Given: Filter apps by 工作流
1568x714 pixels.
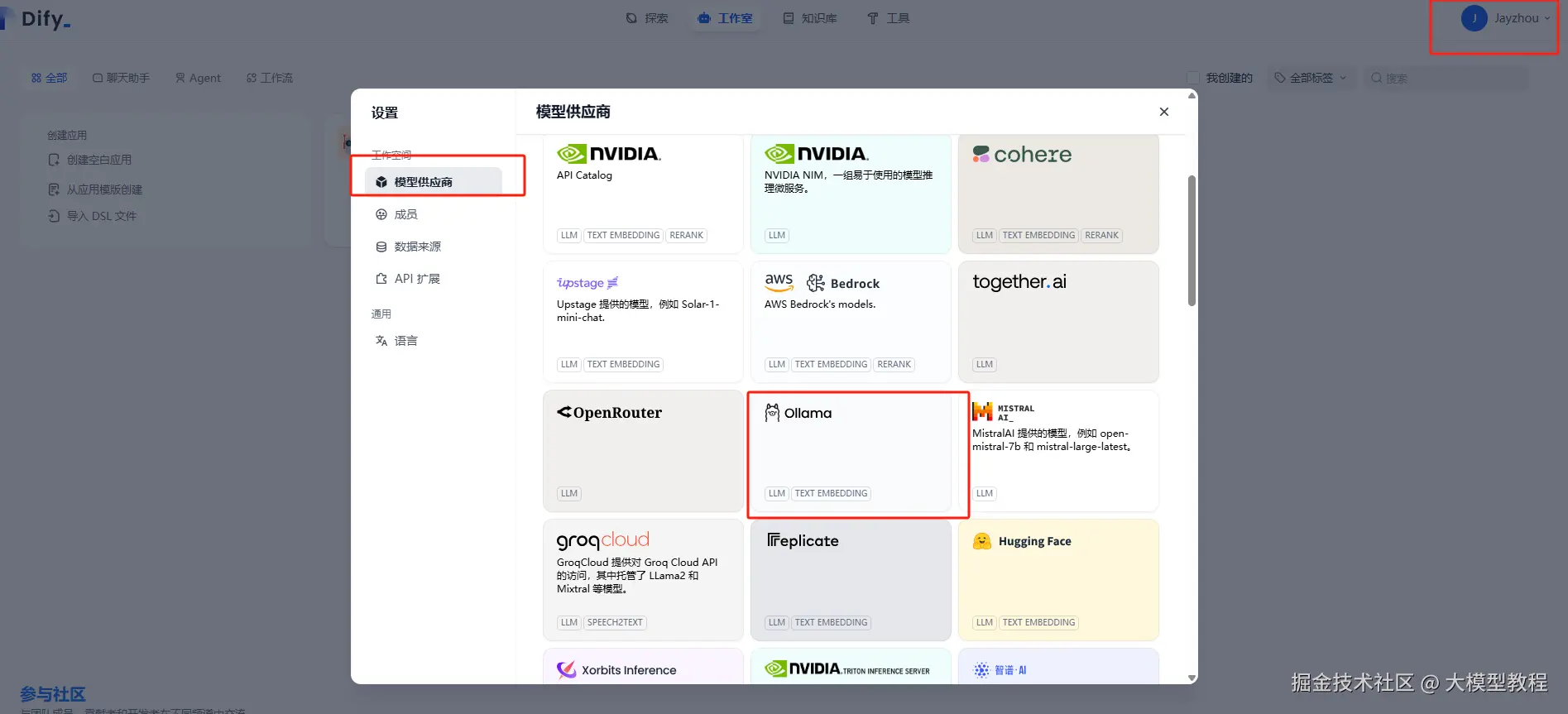Looking at the screenshot, I should tap(270, 78).
